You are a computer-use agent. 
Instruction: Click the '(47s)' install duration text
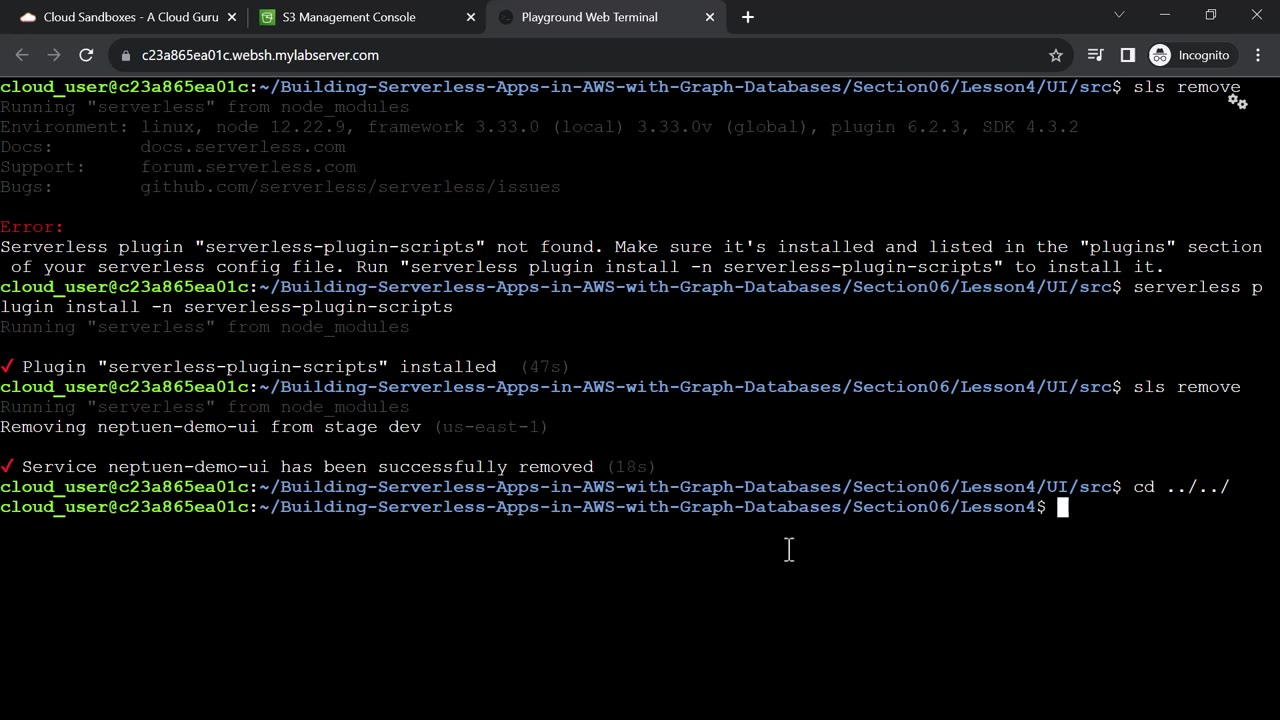544,367
